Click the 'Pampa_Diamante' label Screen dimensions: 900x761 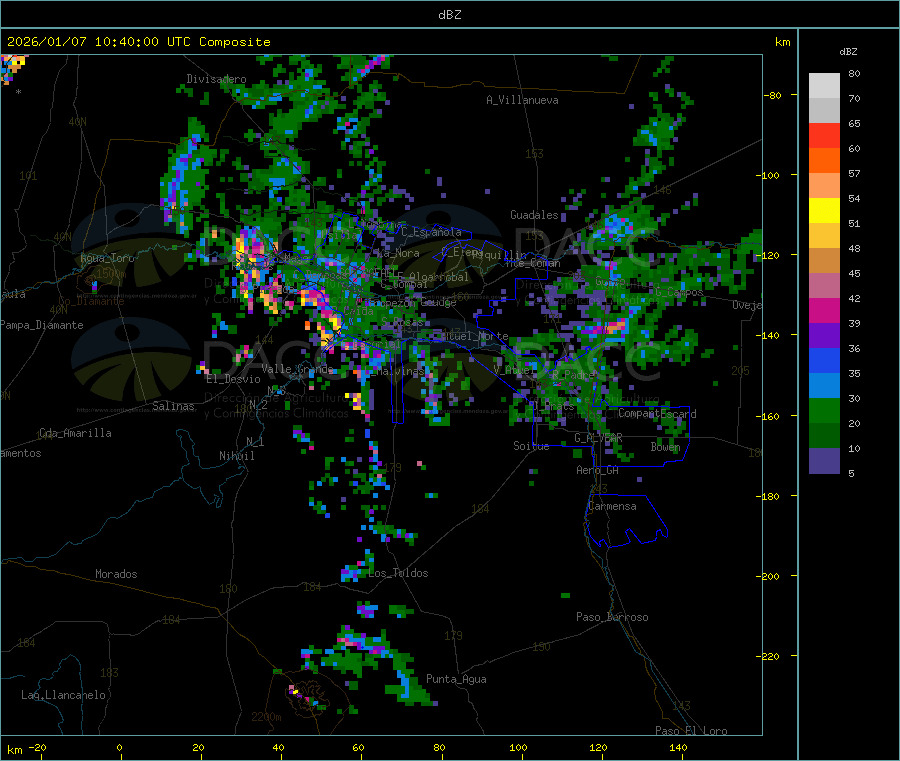click(41, 325)
